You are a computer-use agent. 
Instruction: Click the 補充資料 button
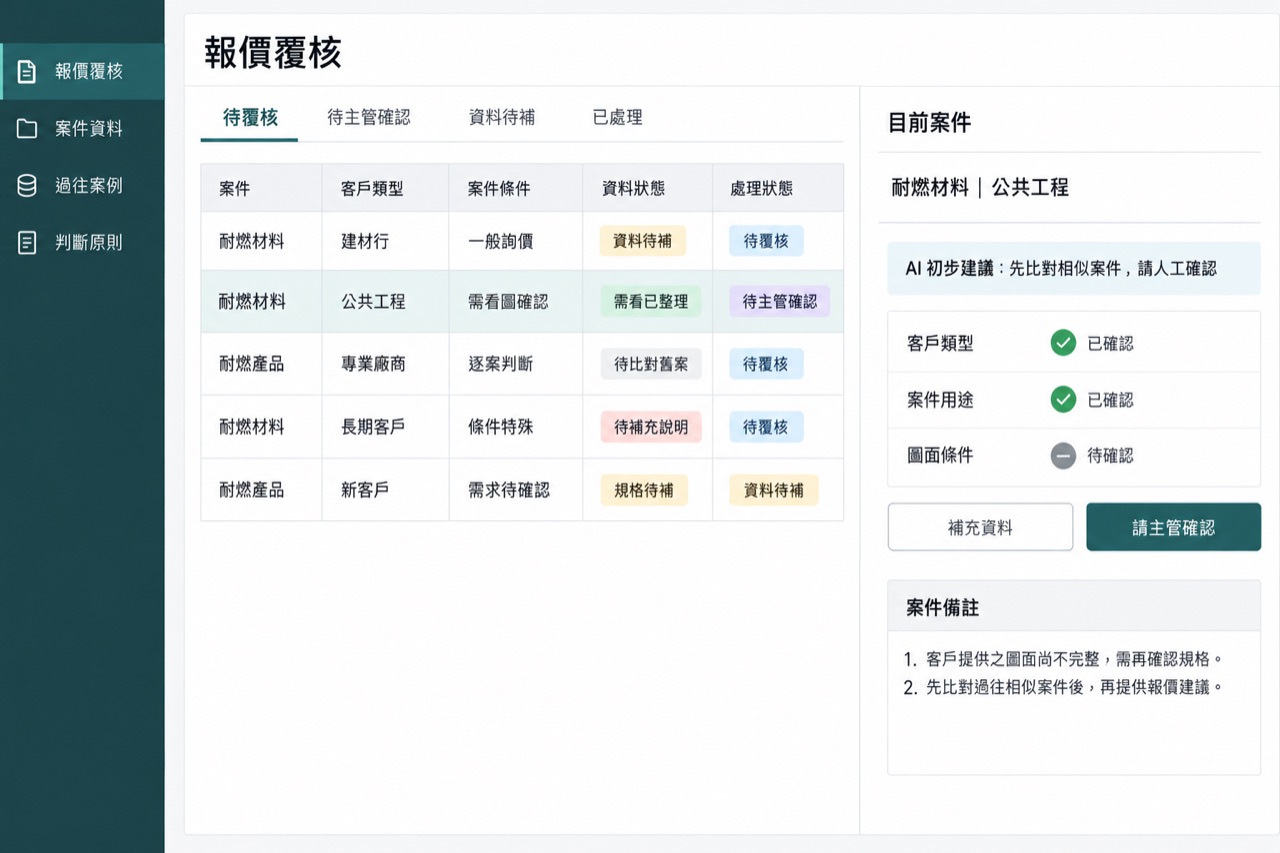[x=980, y=527]
